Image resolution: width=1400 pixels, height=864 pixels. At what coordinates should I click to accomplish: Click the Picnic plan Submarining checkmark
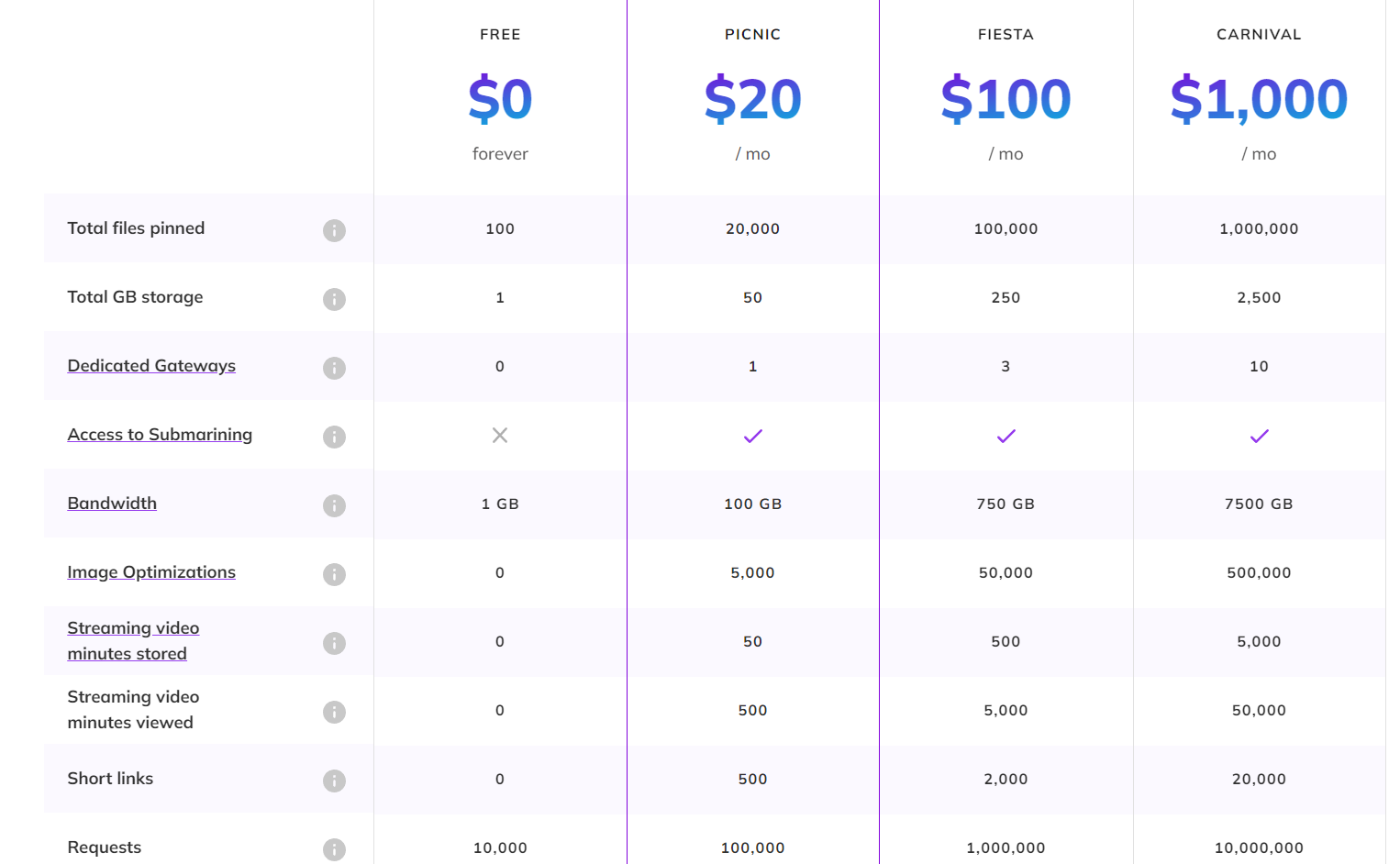click(753, 436)
